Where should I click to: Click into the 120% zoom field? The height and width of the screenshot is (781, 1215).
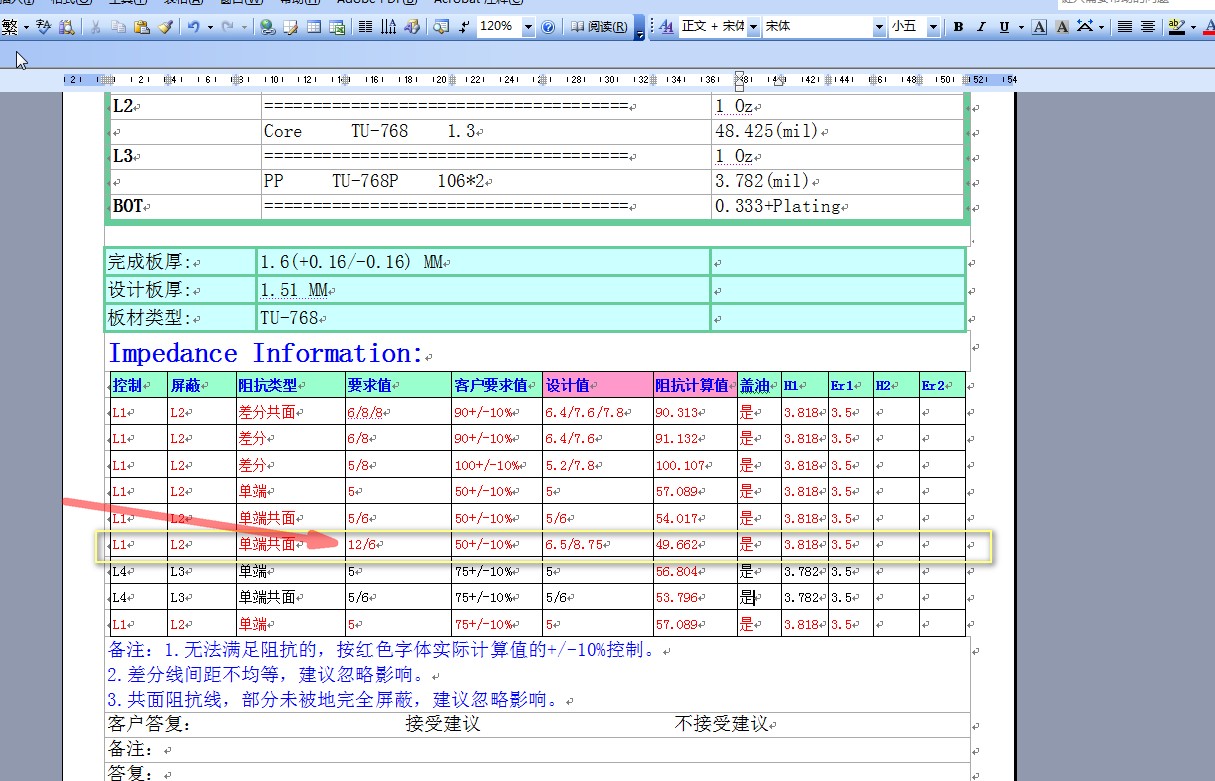pos(499,27)
